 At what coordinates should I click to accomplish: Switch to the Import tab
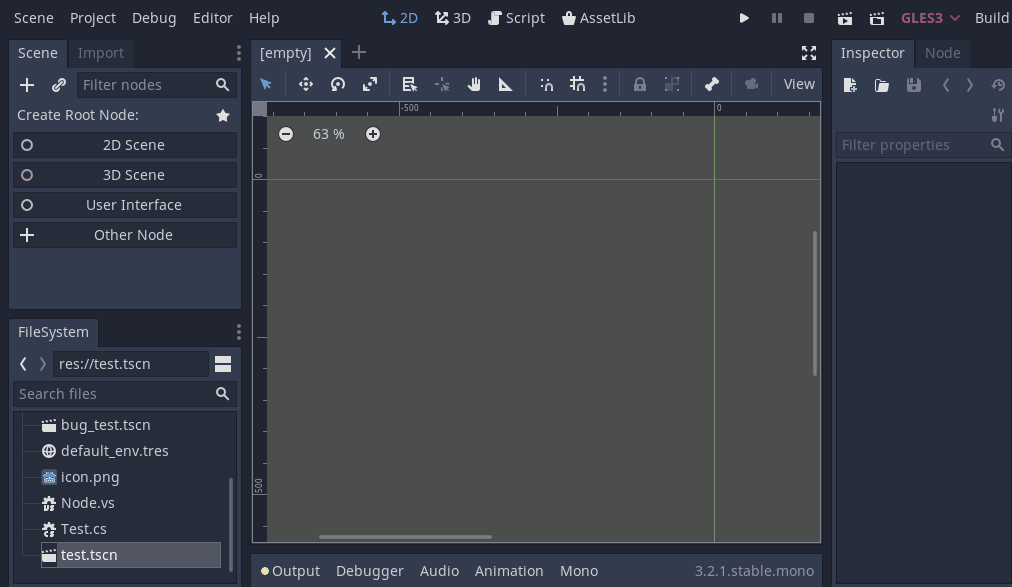click(100, 53)
